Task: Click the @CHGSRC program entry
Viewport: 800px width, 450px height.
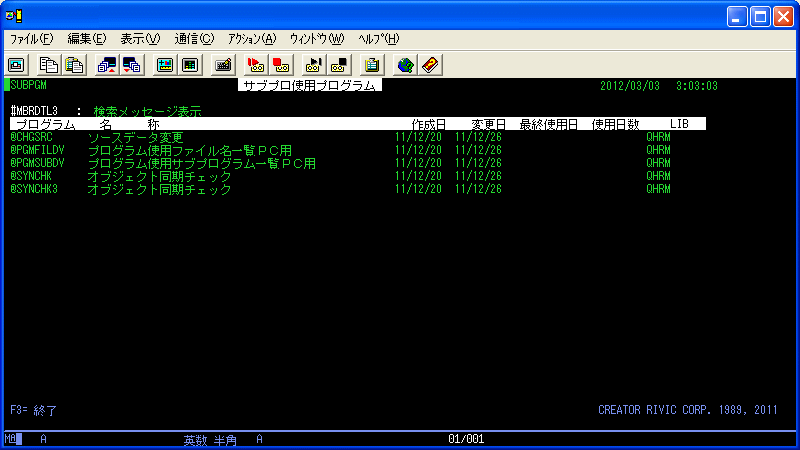Action: pos(31,137)
